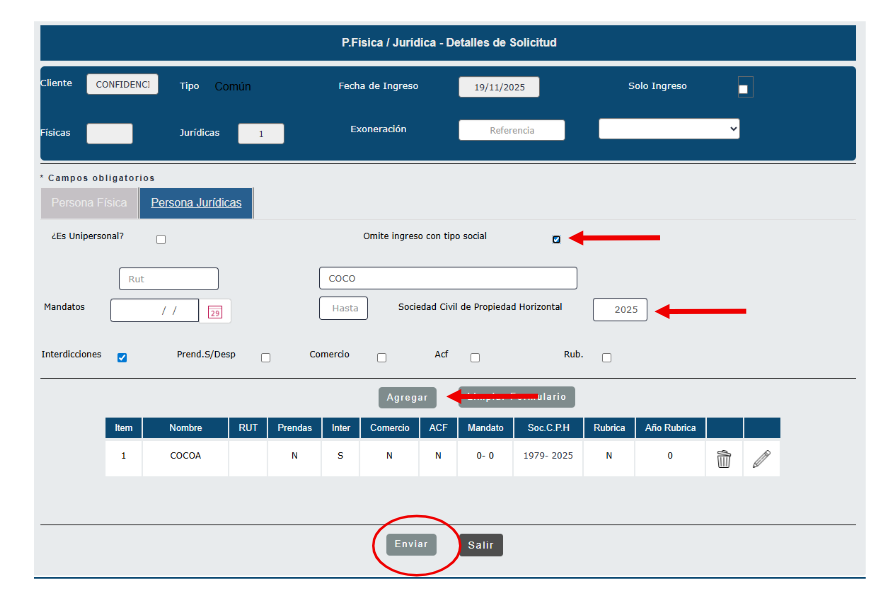Screen dimensions: 874x602
Task: Click the calendar icon beside Mandatos date
Action: pyautogui.click(x=215, y=312)
